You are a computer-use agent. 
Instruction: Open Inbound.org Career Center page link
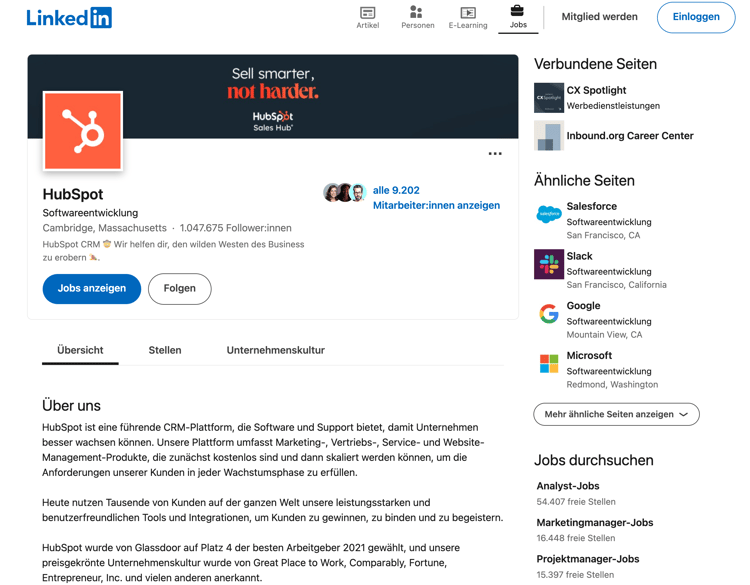click(x=629, y=136)
